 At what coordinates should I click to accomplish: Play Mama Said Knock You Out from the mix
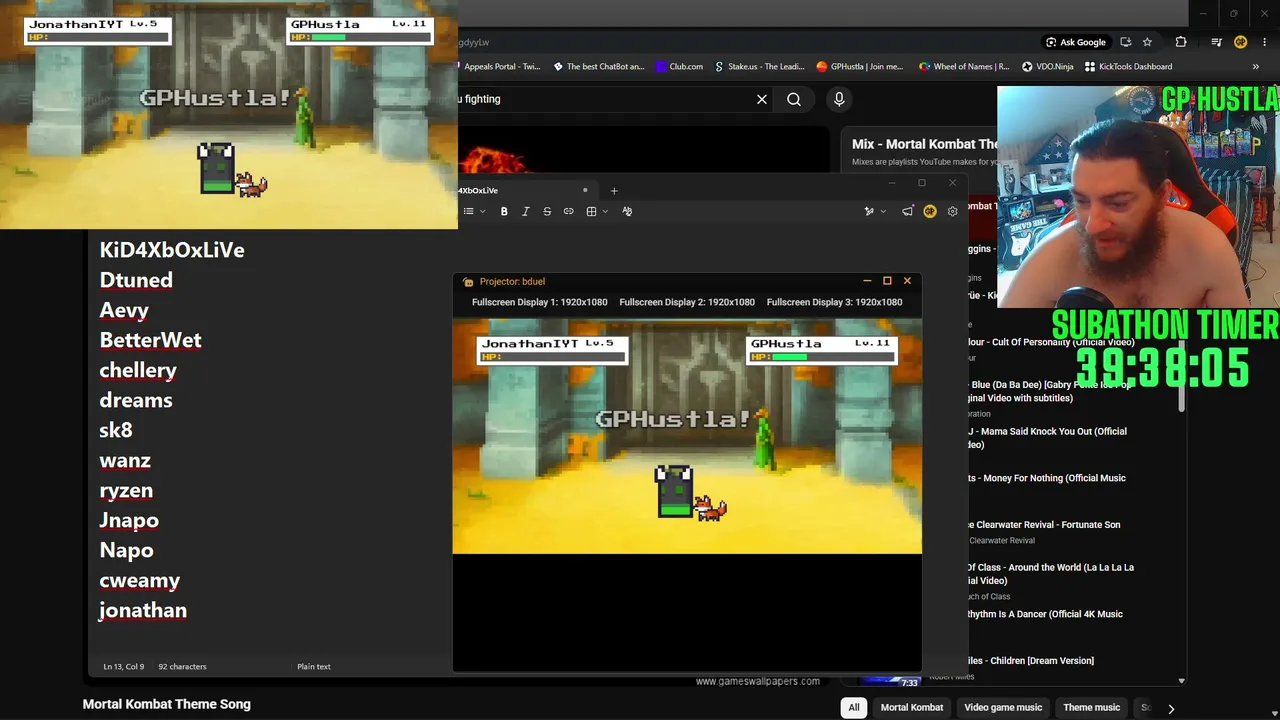[1047, 438]
